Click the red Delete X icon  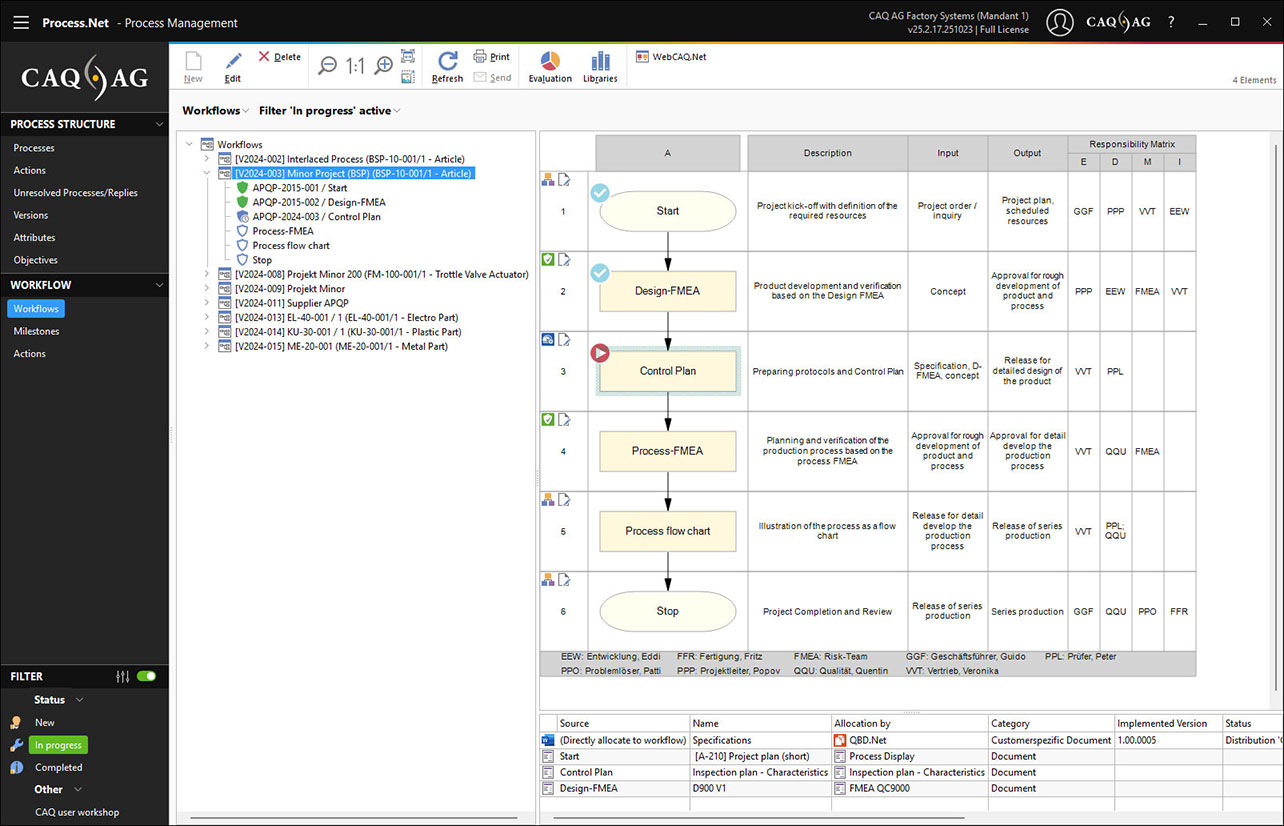[265, 57]
